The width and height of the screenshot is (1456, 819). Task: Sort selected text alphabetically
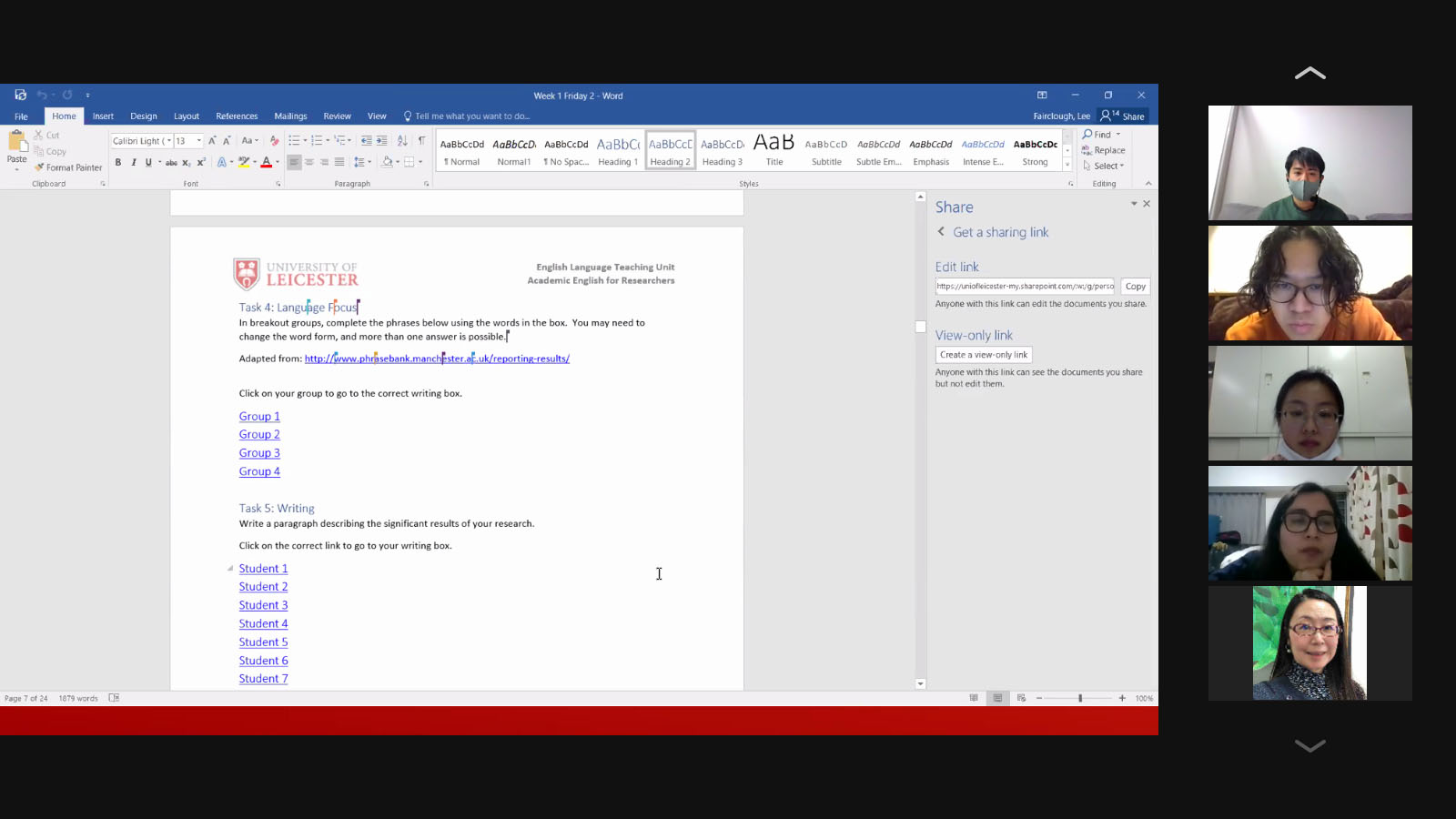coord(402,140)
